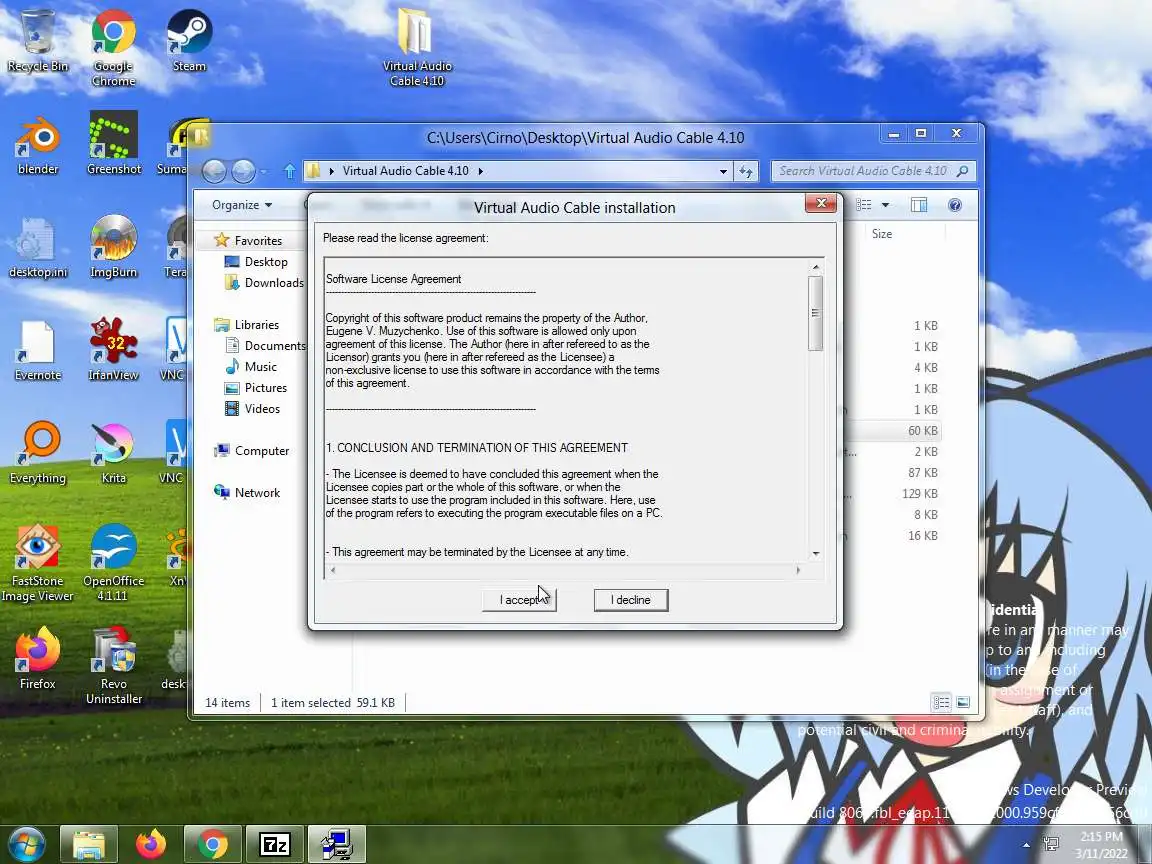Click Explorer's Back navigation button
Viewport: 1152px width, 864px height.
click(x=215, y=171)
